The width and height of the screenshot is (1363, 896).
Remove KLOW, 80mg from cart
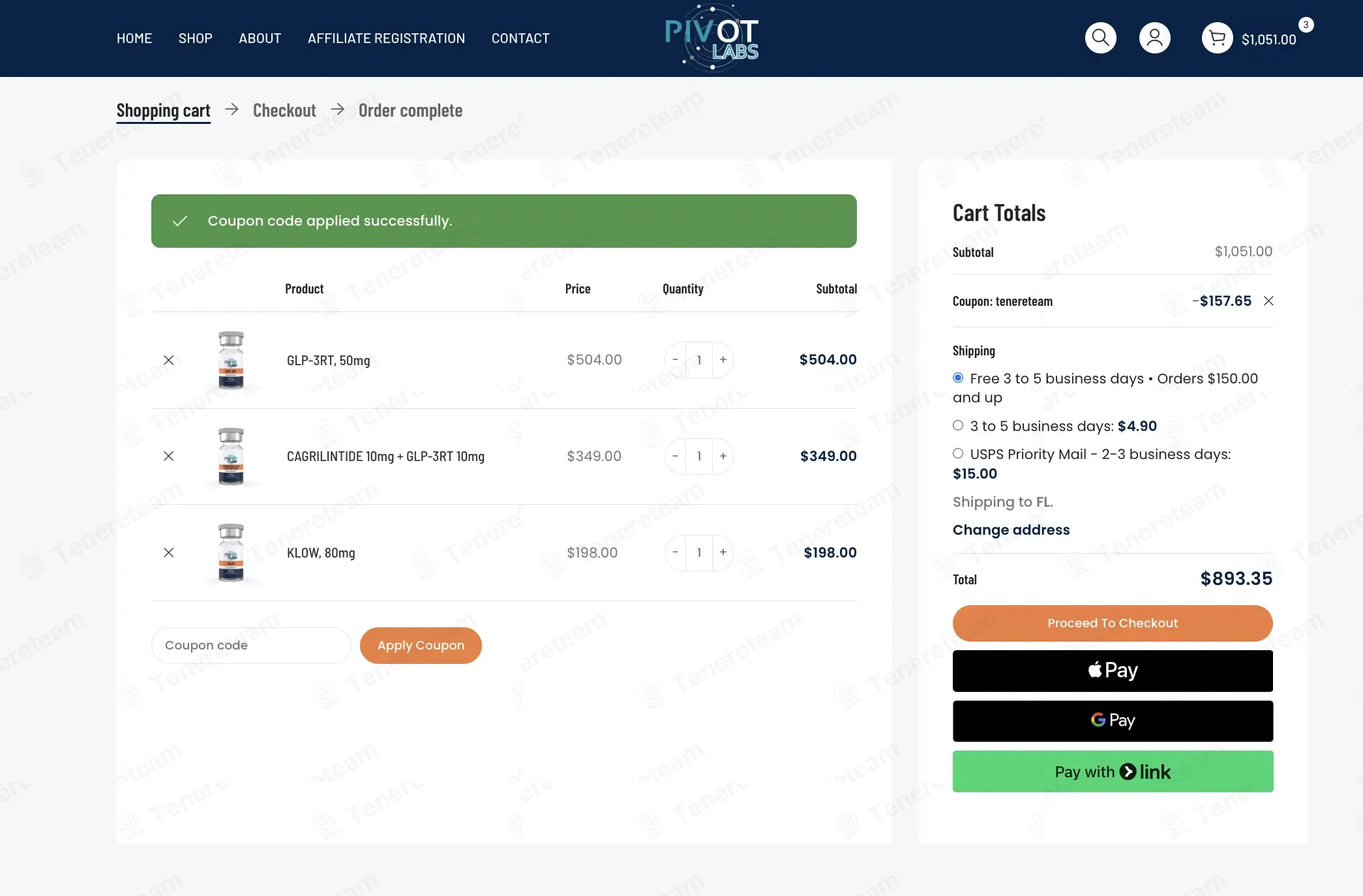[168, 552]
